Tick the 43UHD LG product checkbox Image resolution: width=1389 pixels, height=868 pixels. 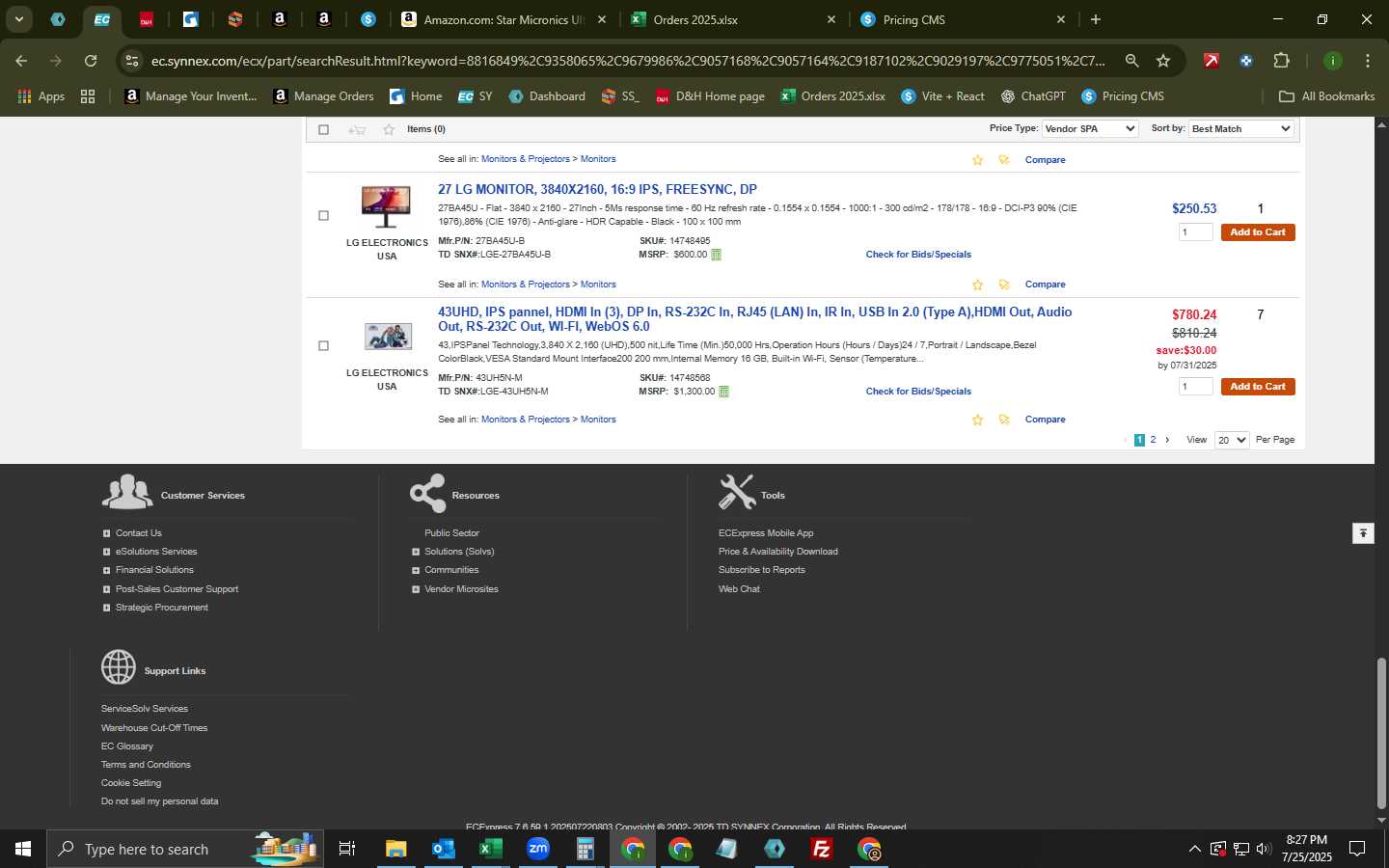coord(323,345)
